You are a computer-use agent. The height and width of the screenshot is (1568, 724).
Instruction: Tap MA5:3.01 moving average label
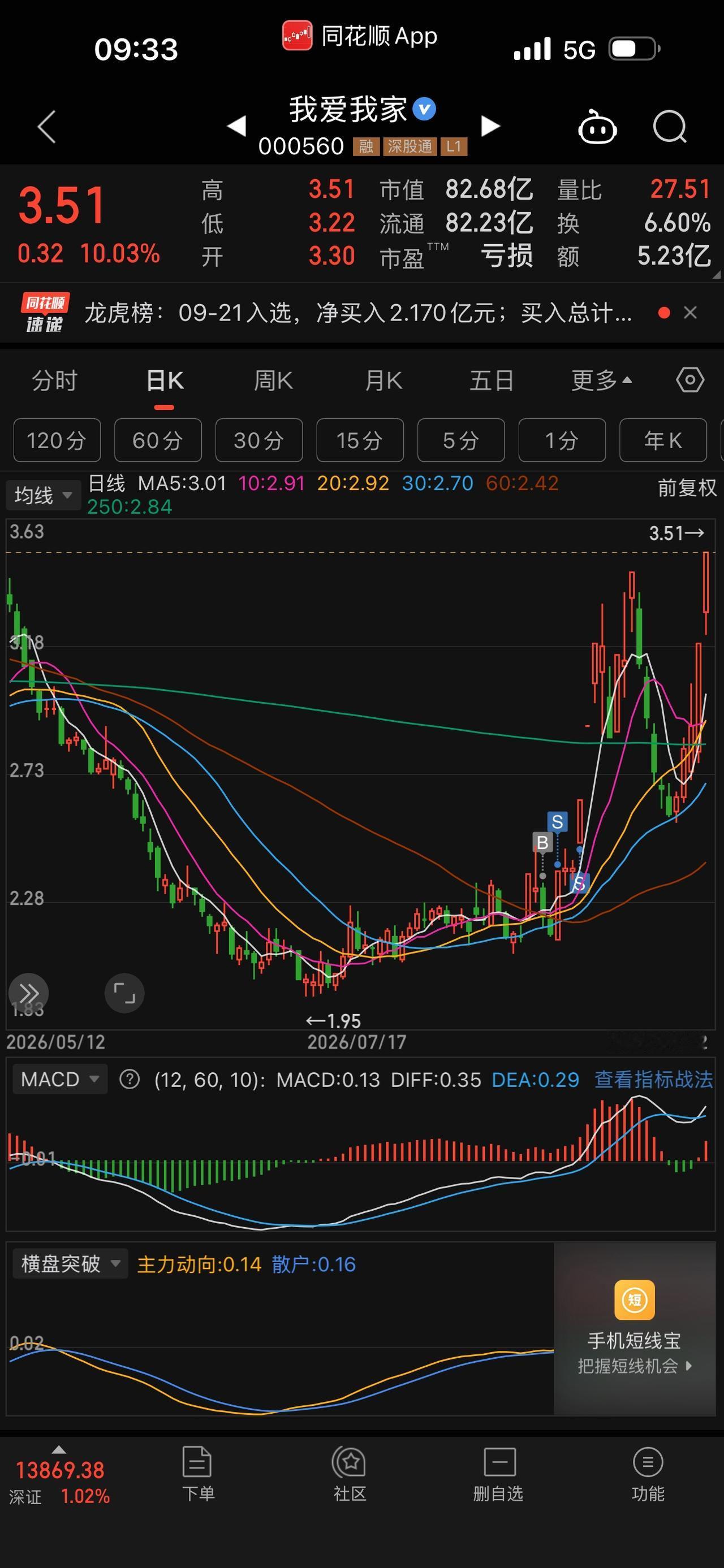point(182,483)
